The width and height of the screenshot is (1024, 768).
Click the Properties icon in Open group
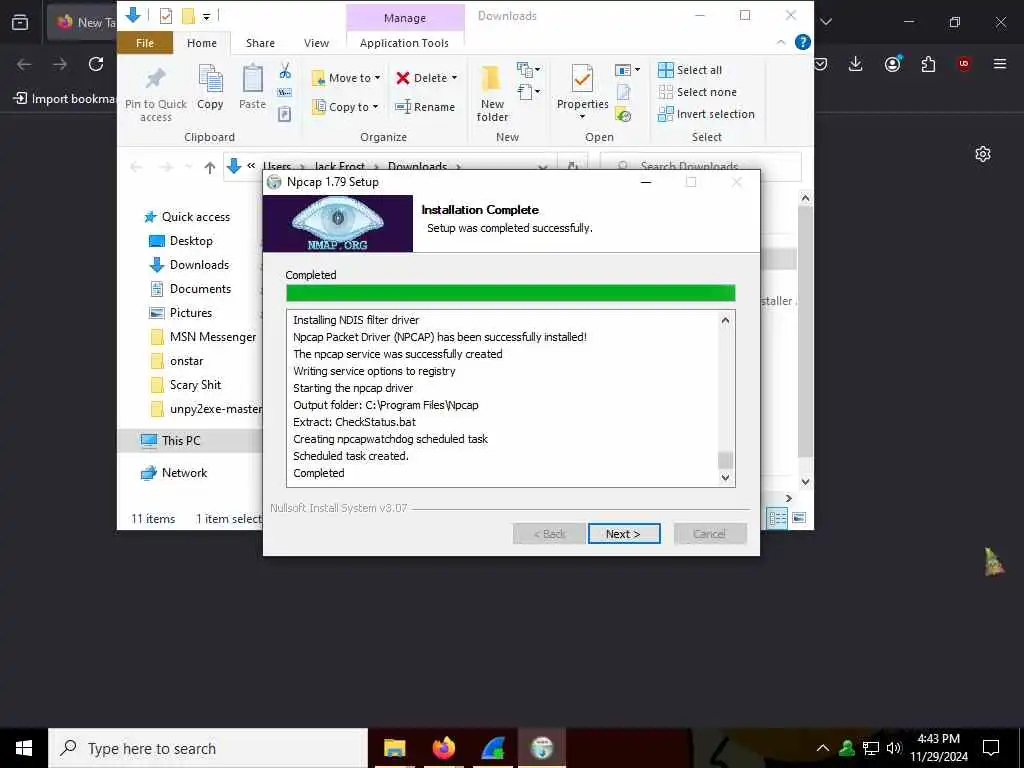(582, 80)
